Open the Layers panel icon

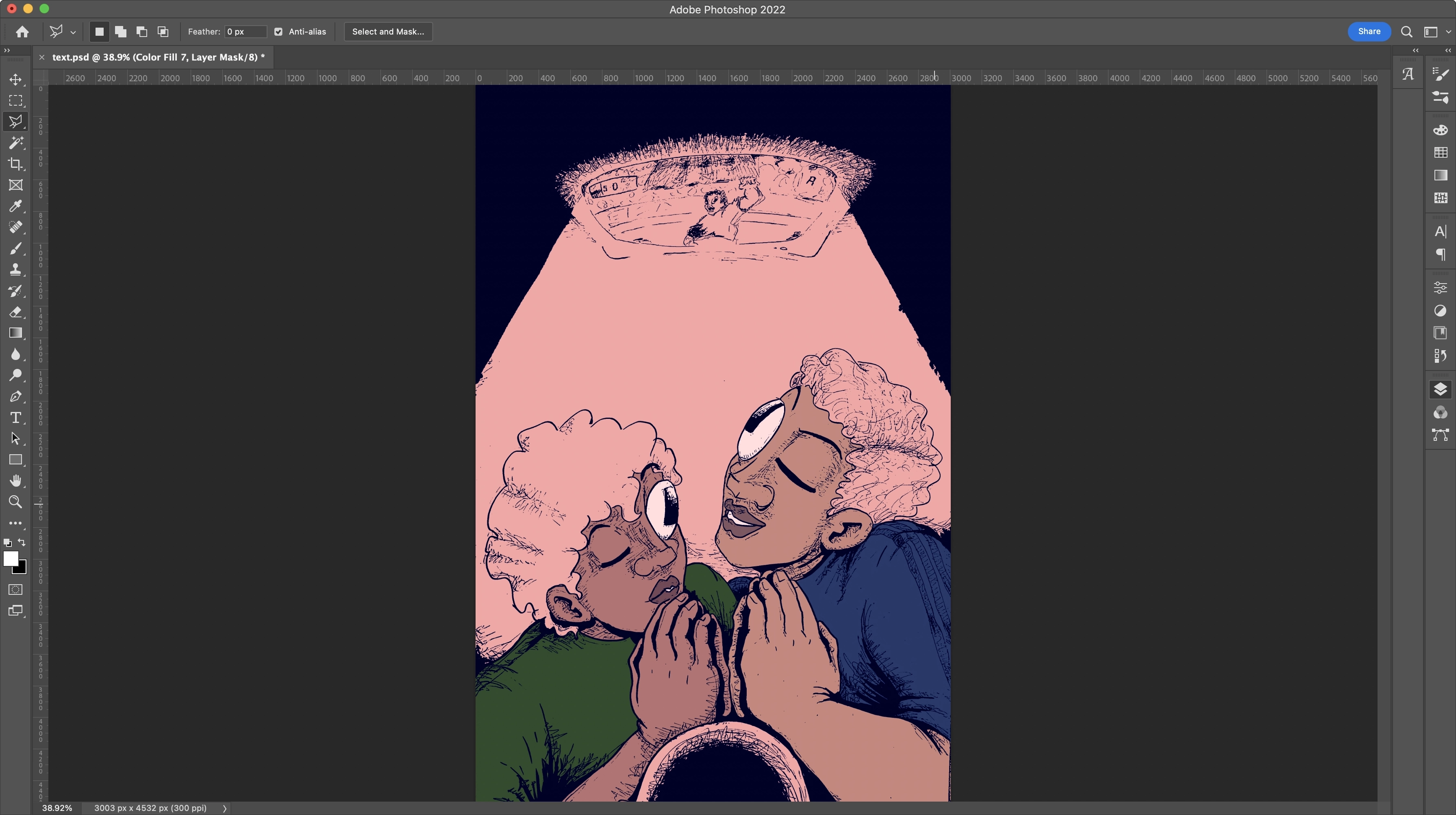pyautogui.click(x=1440, y=389)
